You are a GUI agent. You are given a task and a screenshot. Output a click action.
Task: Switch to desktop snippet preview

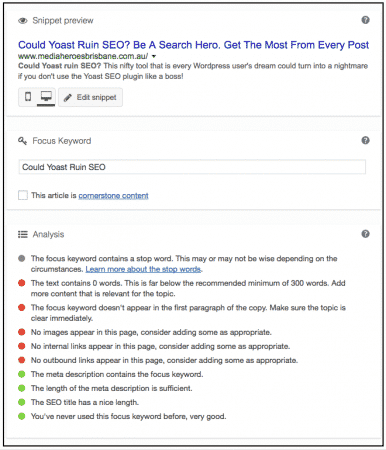[46, 97]
